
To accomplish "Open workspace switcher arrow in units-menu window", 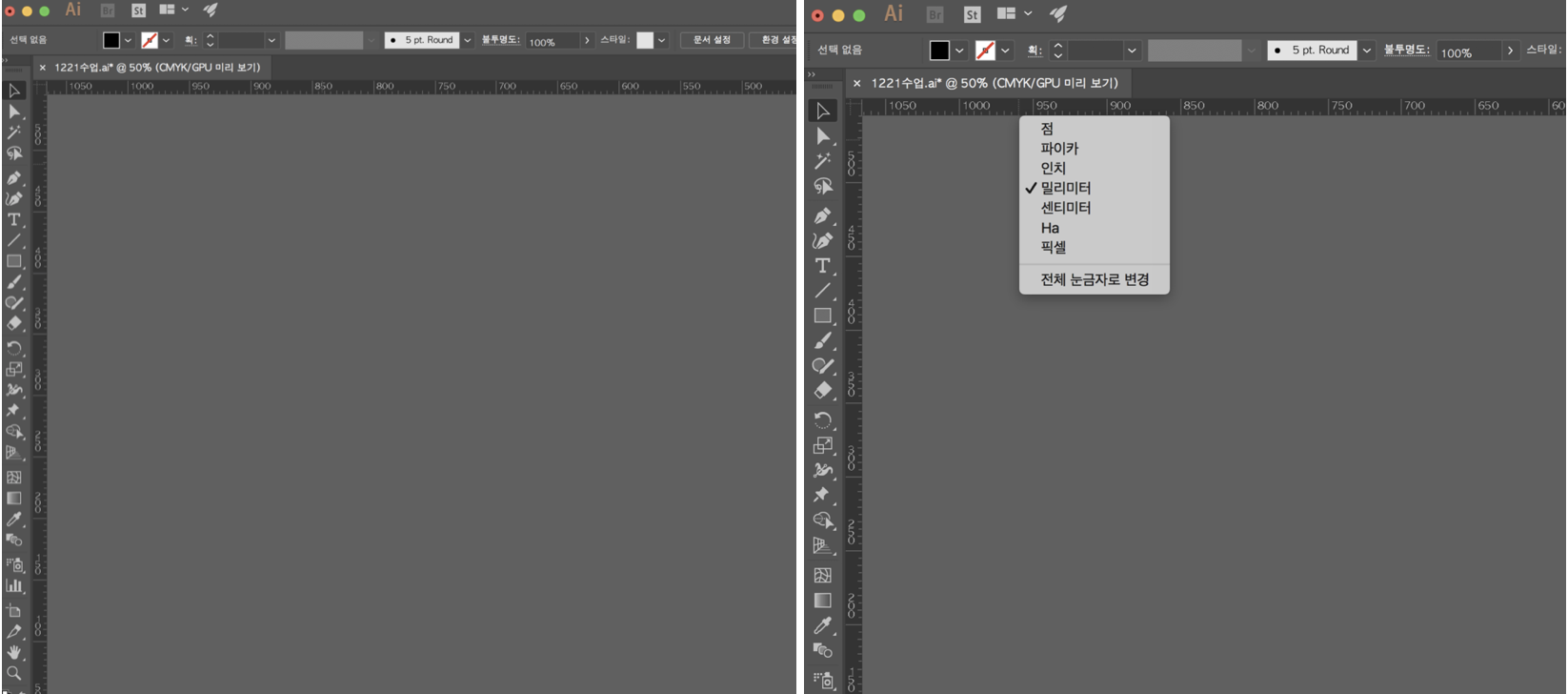I will pos(1028,13).
